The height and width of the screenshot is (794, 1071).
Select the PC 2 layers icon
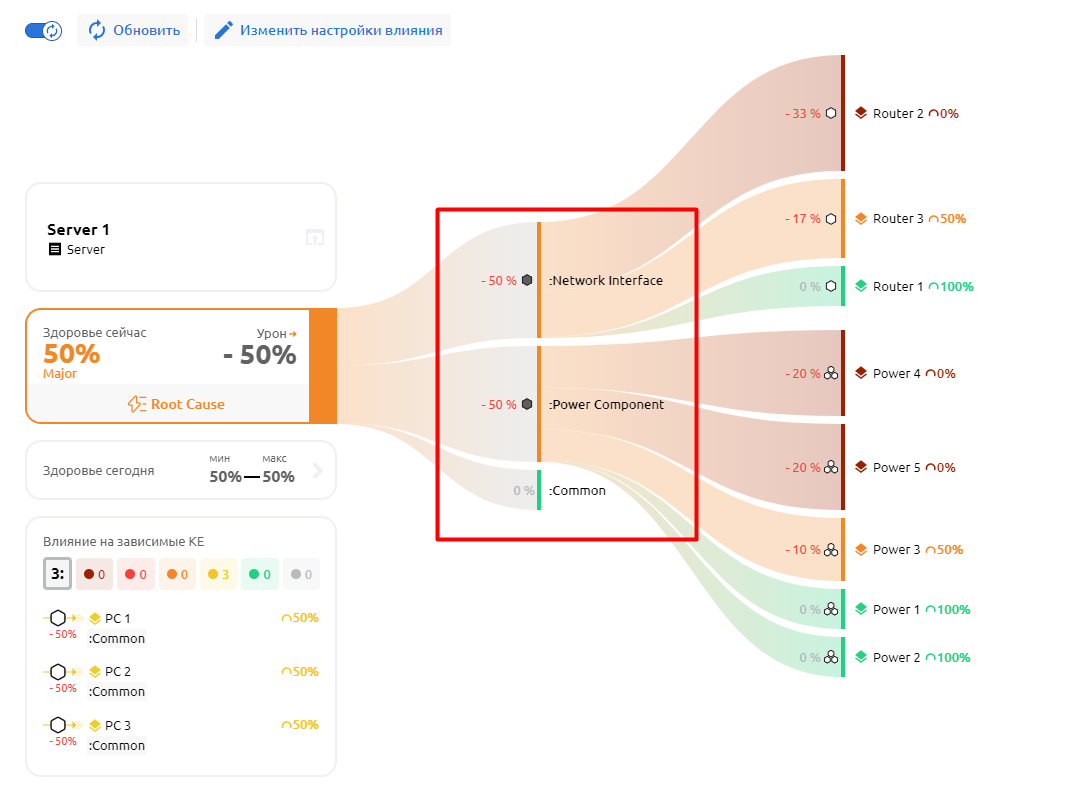(x=95, y=672)
